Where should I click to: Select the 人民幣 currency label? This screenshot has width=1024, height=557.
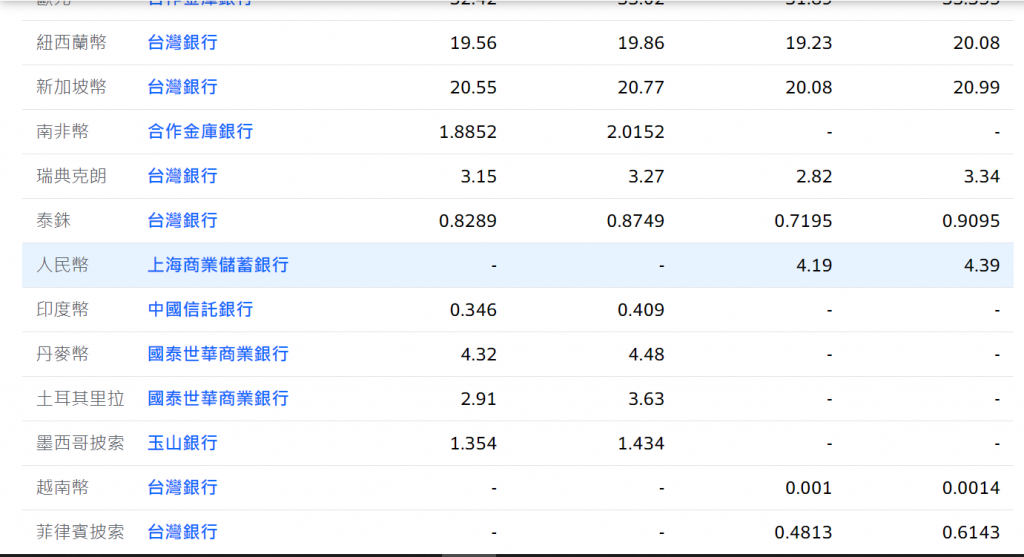tap(63, 264)
